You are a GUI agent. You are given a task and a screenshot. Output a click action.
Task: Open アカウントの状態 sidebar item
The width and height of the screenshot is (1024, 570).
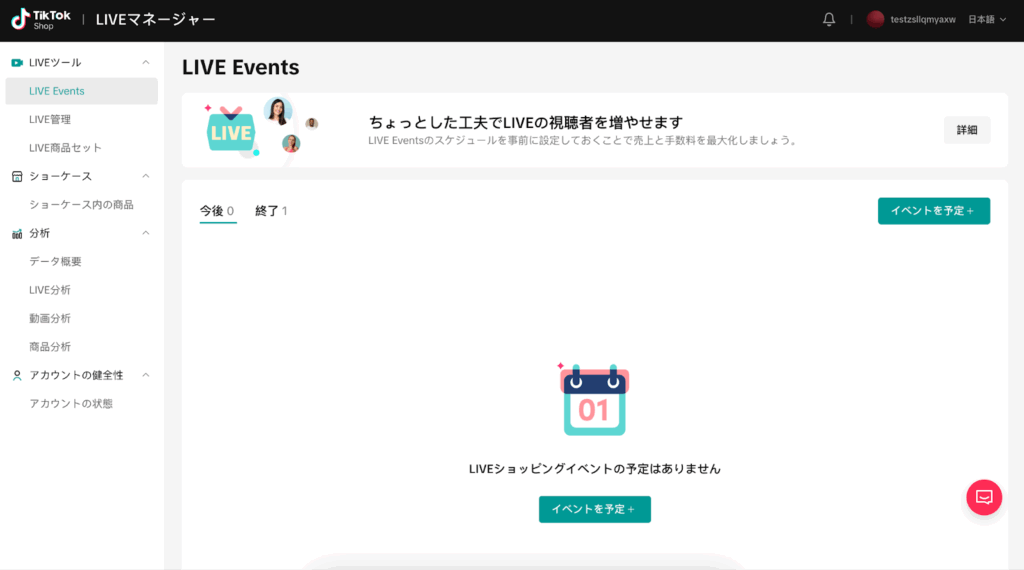pyautogui.click(x=71, y=404)
